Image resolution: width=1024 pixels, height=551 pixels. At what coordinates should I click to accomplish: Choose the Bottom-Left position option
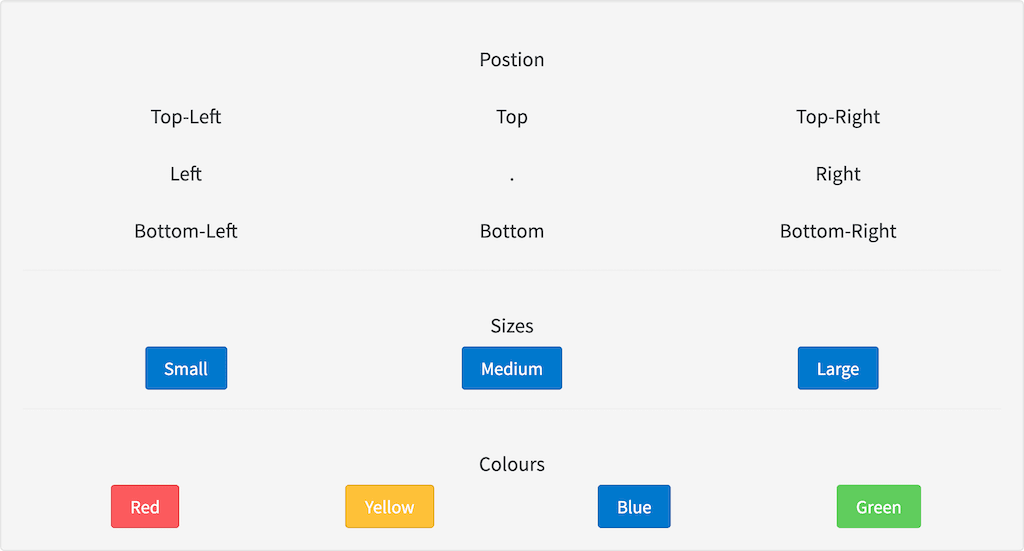tap(186, 231)
